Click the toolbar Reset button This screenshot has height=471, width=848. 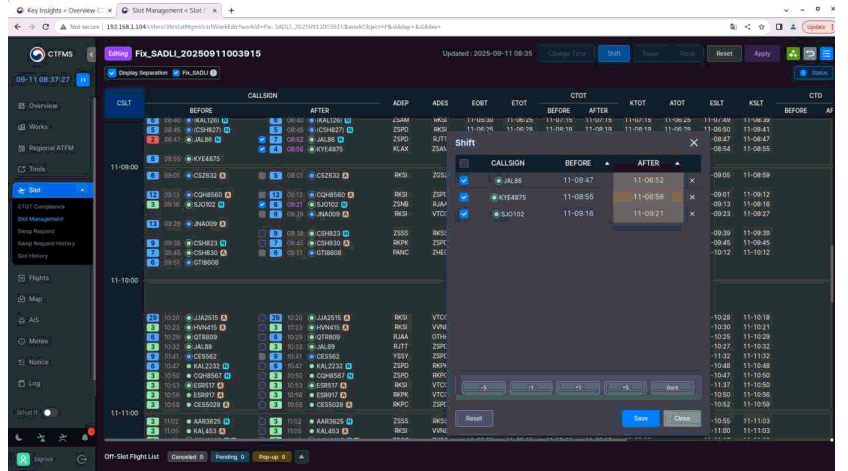[x=724, y=54]
